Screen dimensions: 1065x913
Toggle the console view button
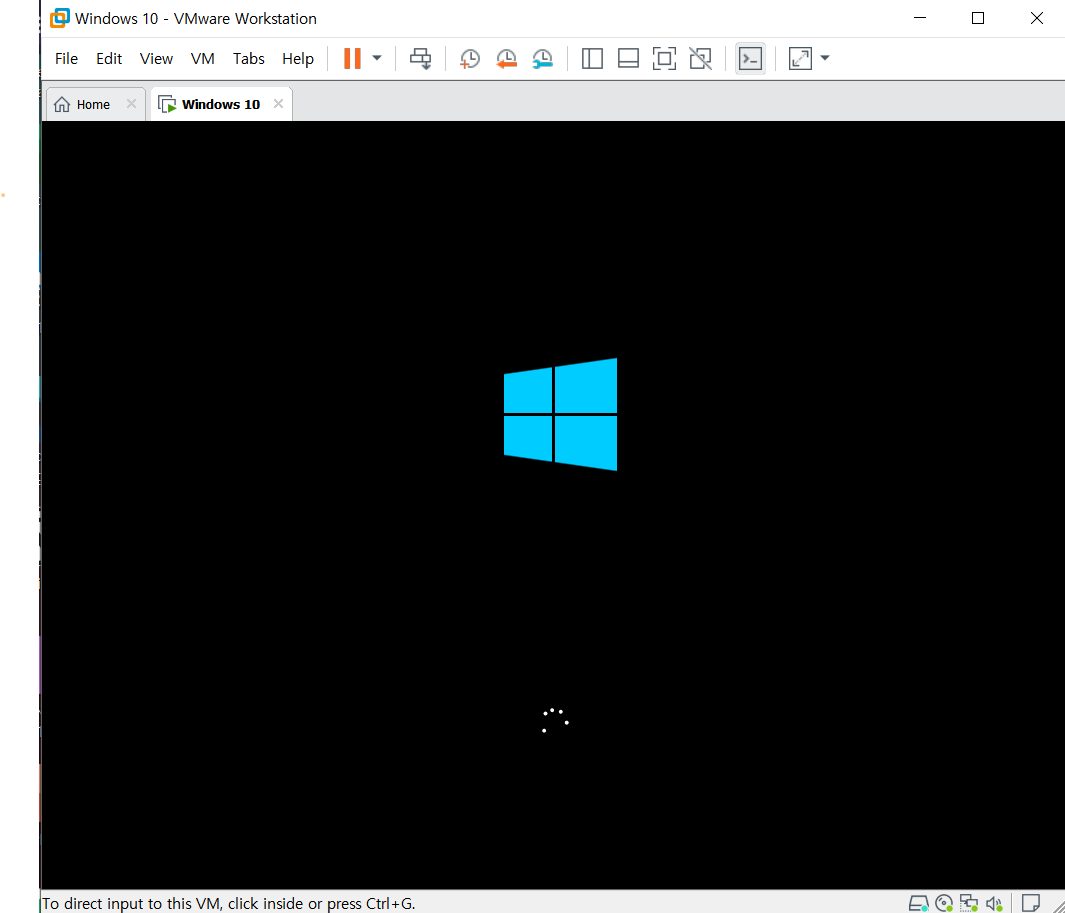(751, 58)
